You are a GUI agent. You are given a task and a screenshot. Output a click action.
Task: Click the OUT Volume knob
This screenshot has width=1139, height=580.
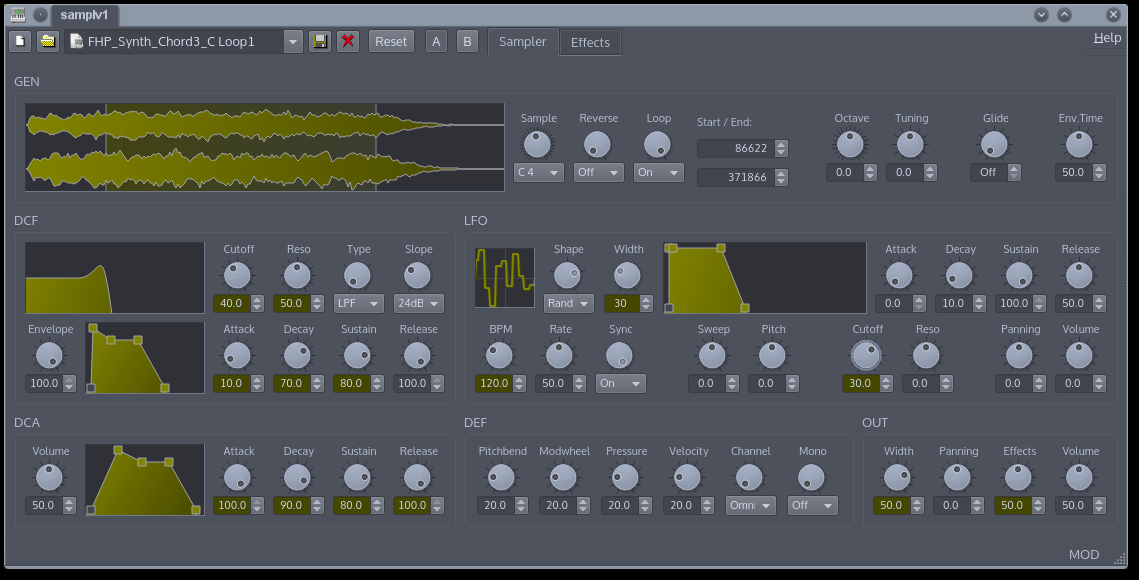pyautogui.click(x=1079, y=478)
